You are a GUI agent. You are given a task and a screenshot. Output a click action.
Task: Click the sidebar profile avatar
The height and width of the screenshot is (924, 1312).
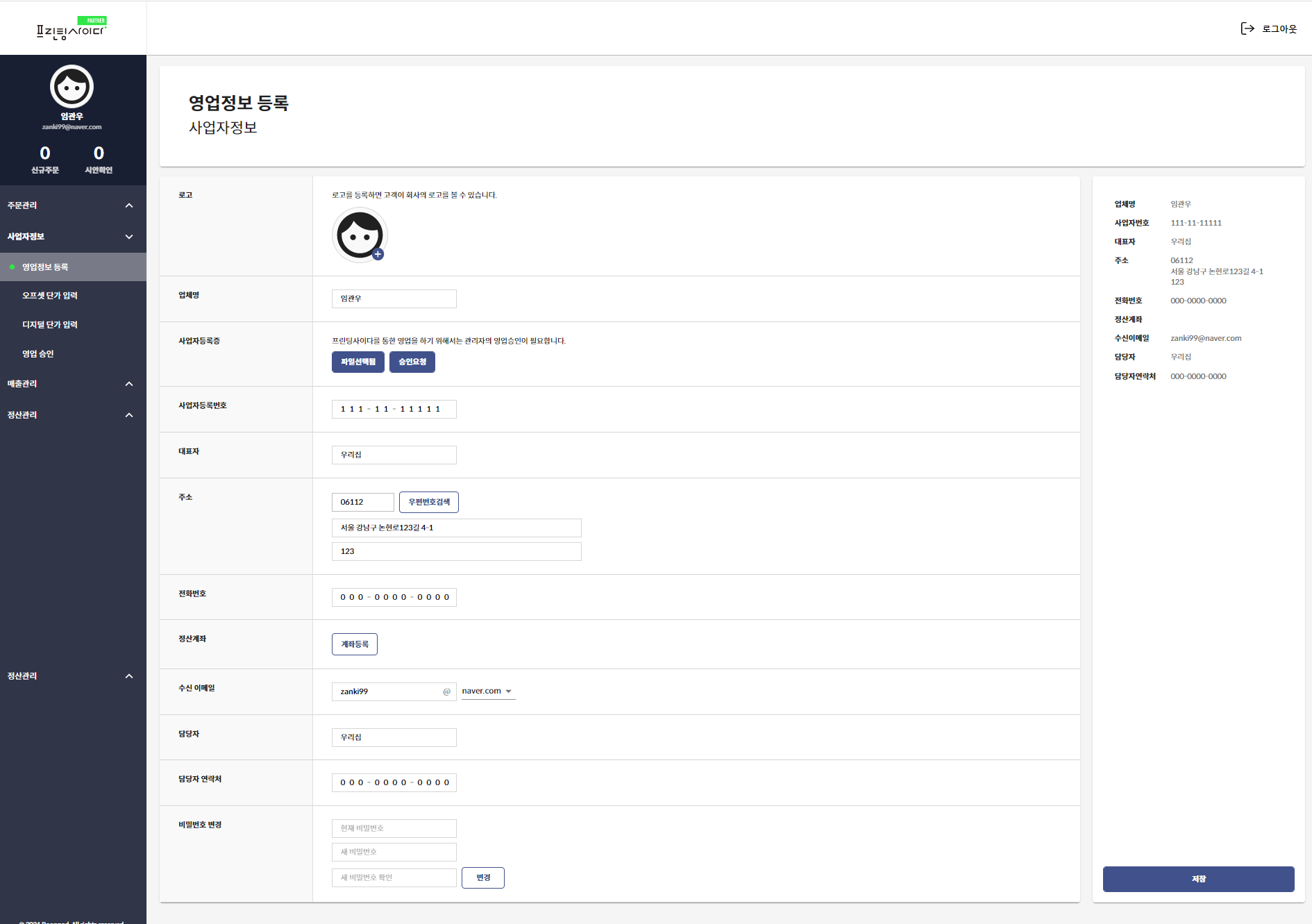point(72,87)
